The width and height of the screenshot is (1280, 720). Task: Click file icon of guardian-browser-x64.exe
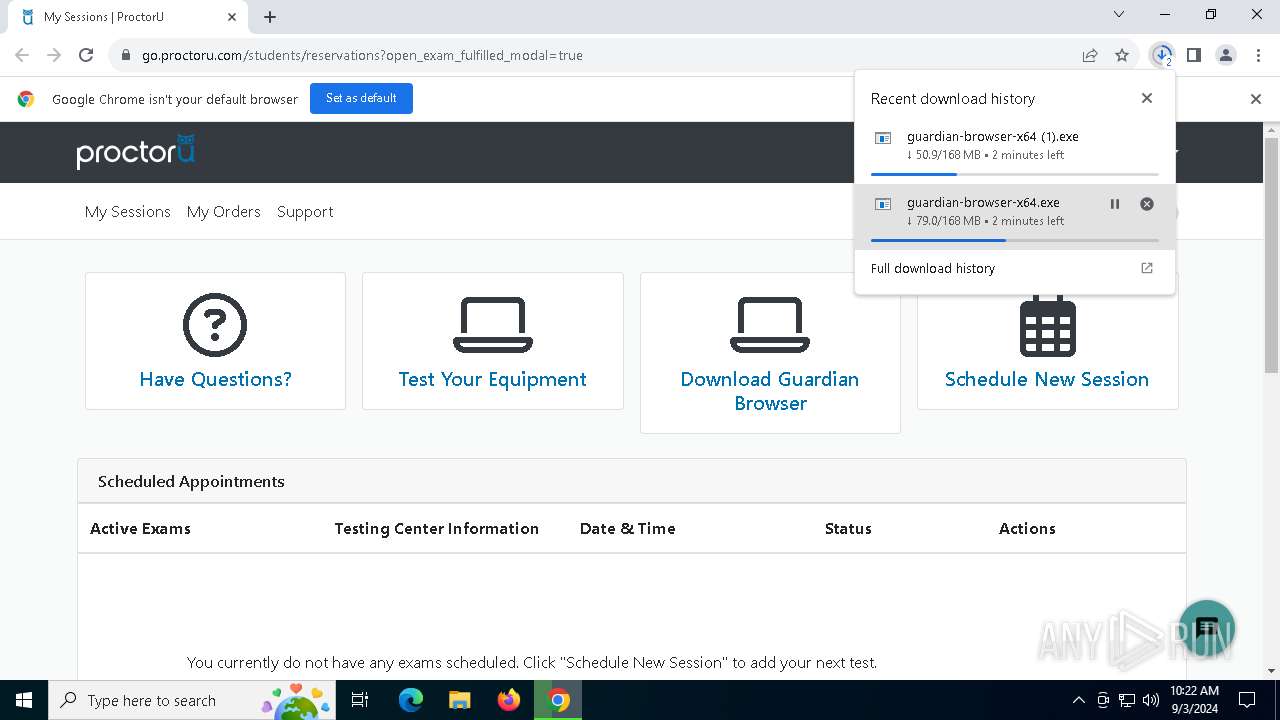coord(883,204)
